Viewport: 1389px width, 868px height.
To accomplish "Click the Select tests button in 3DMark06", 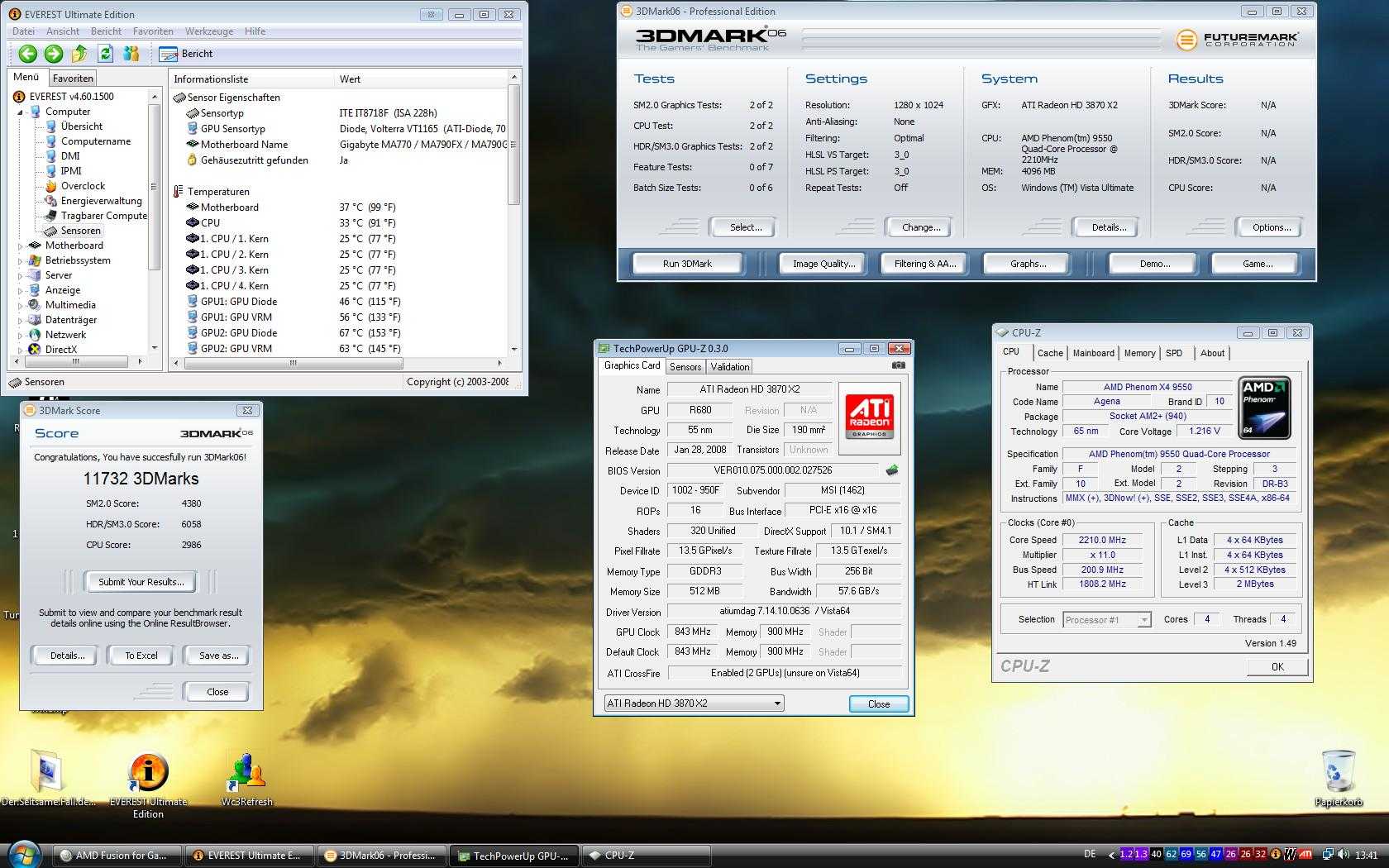I will [745, 227].
